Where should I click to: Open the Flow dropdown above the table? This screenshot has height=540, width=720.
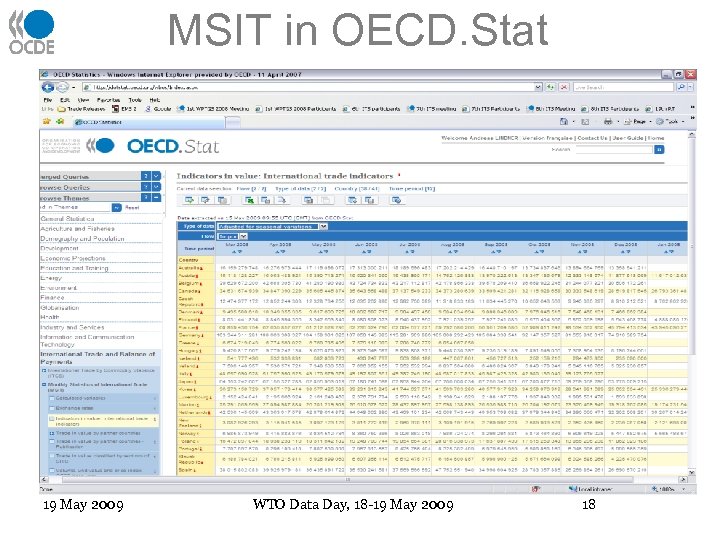(243, 236)
